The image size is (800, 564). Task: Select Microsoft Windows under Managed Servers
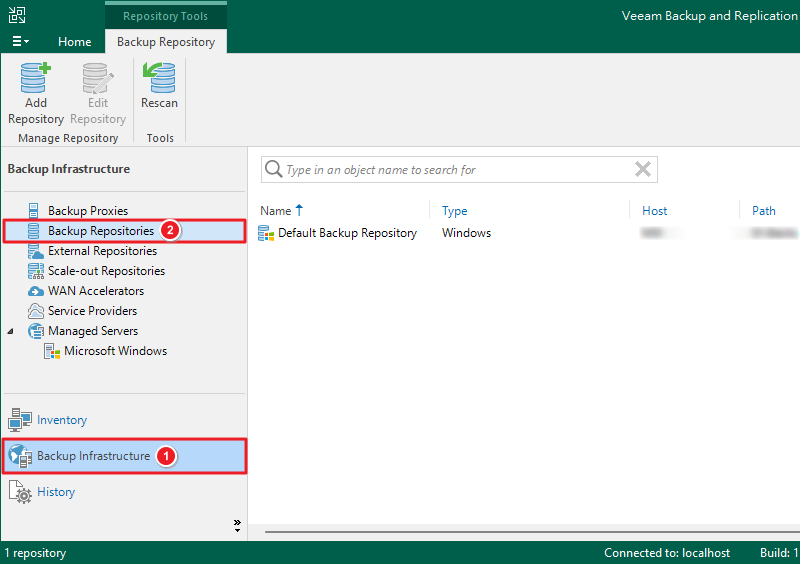pyautogui.click(x=116, y=351)
